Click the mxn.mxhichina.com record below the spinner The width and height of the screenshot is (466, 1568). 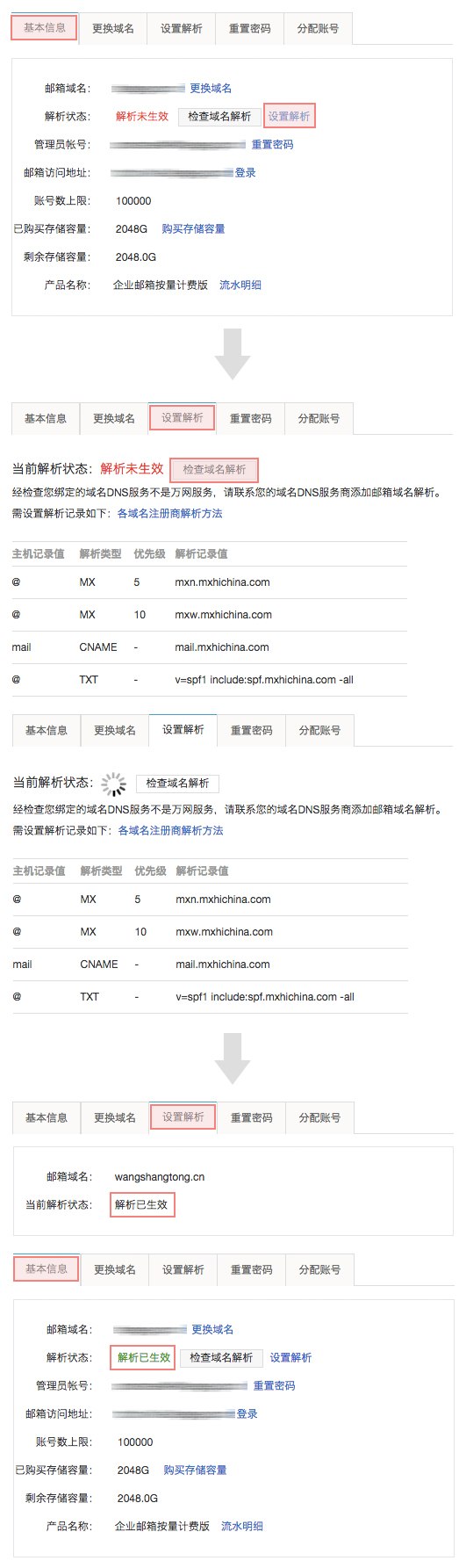[223, 900]
